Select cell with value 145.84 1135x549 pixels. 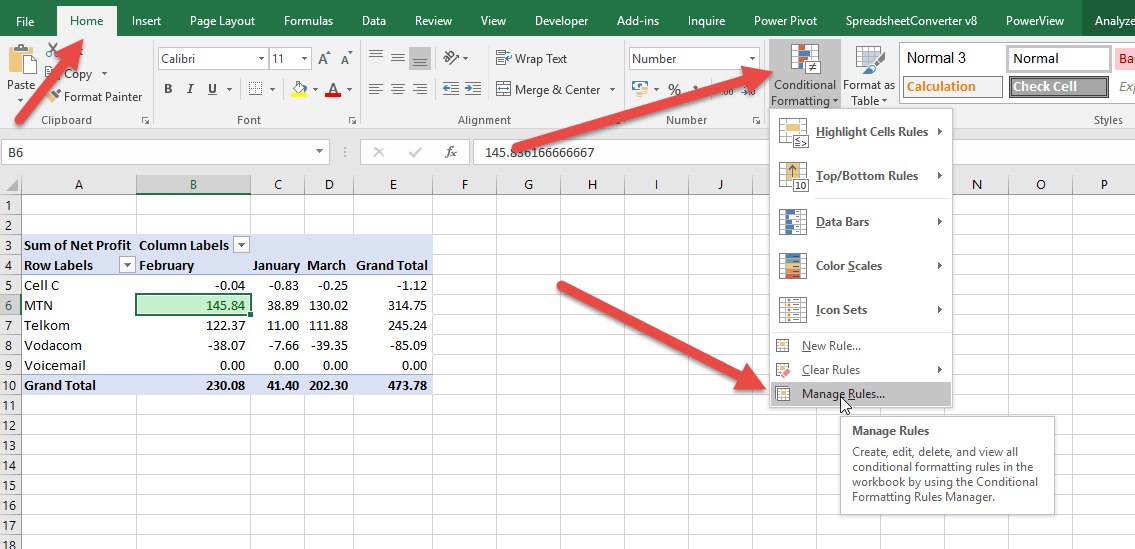pyautogui.click(x=193, y=305)
